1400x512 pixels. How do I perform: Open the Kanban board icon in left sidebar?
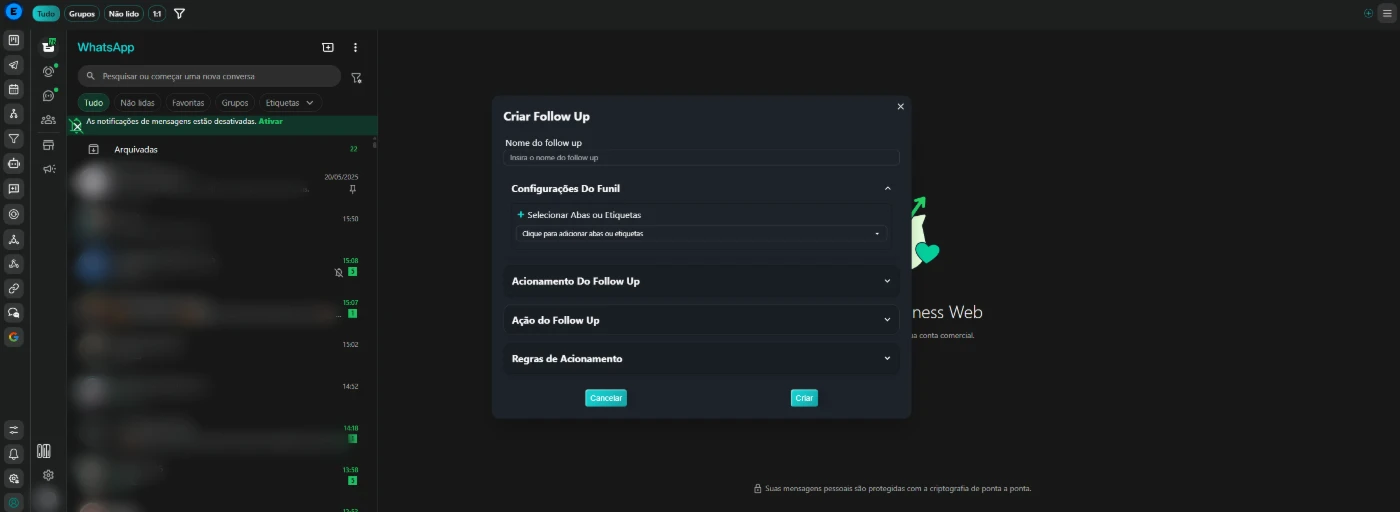[x=14, y=40]
